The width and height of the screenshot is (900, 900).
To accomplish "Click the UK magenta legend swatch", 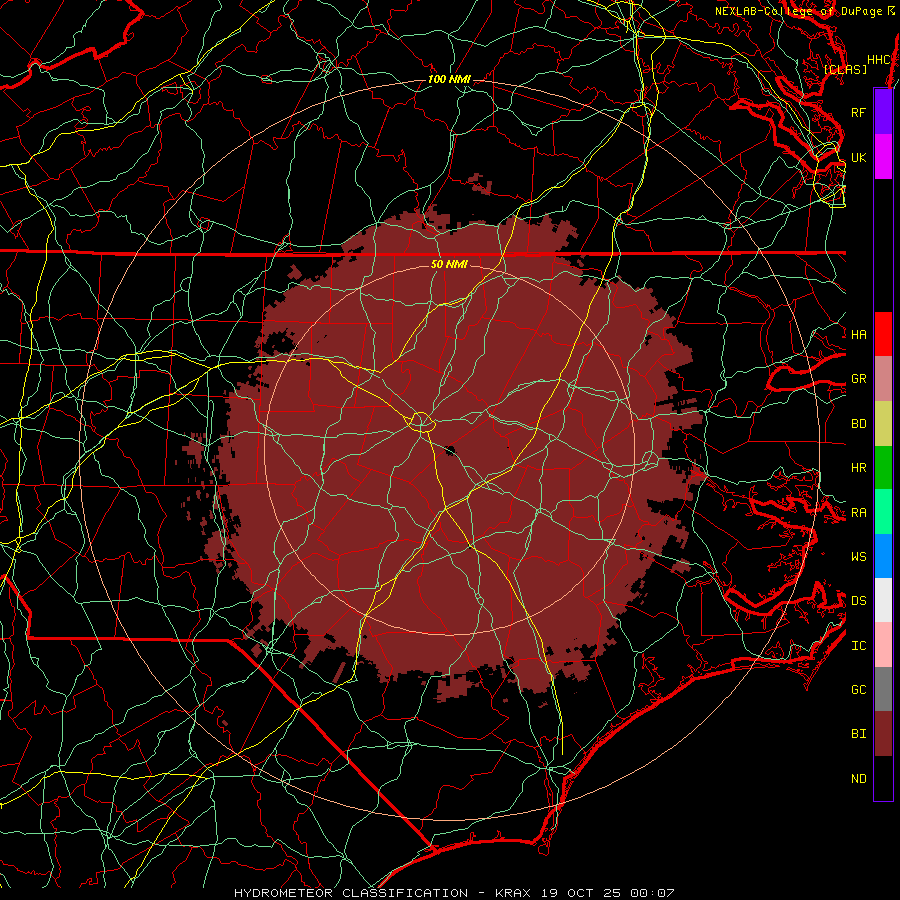I will pyautogui.click(x=883, y=157).
